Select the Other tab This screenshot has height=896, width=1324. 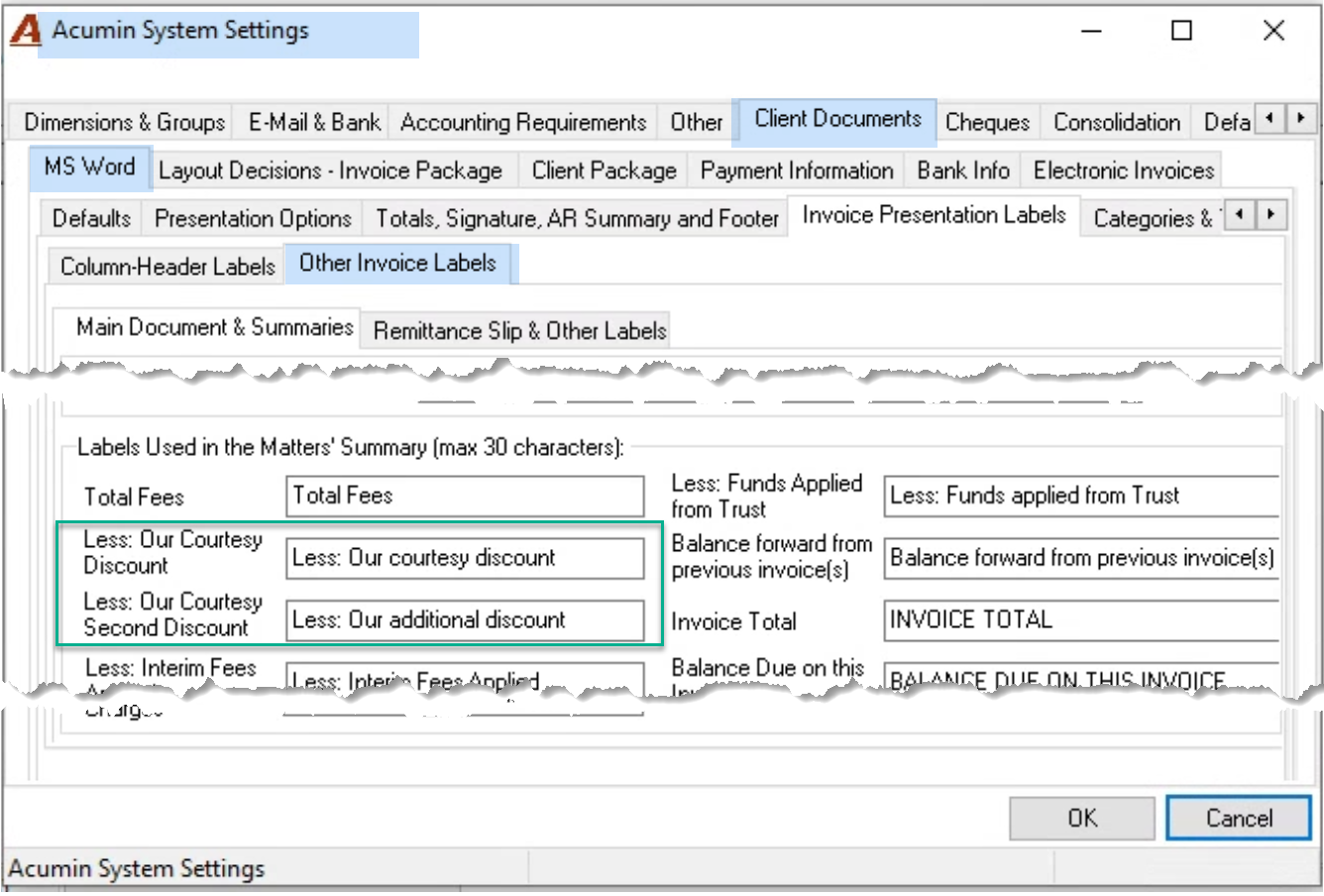(x=697, y=122)
